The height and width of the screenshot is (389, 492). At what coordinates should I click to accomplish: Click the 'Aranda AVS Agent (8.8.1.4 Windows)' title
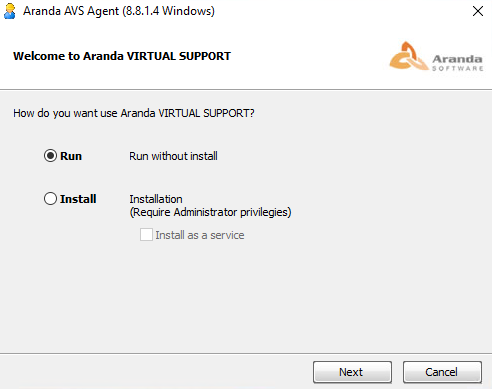[x=119, y=11]
